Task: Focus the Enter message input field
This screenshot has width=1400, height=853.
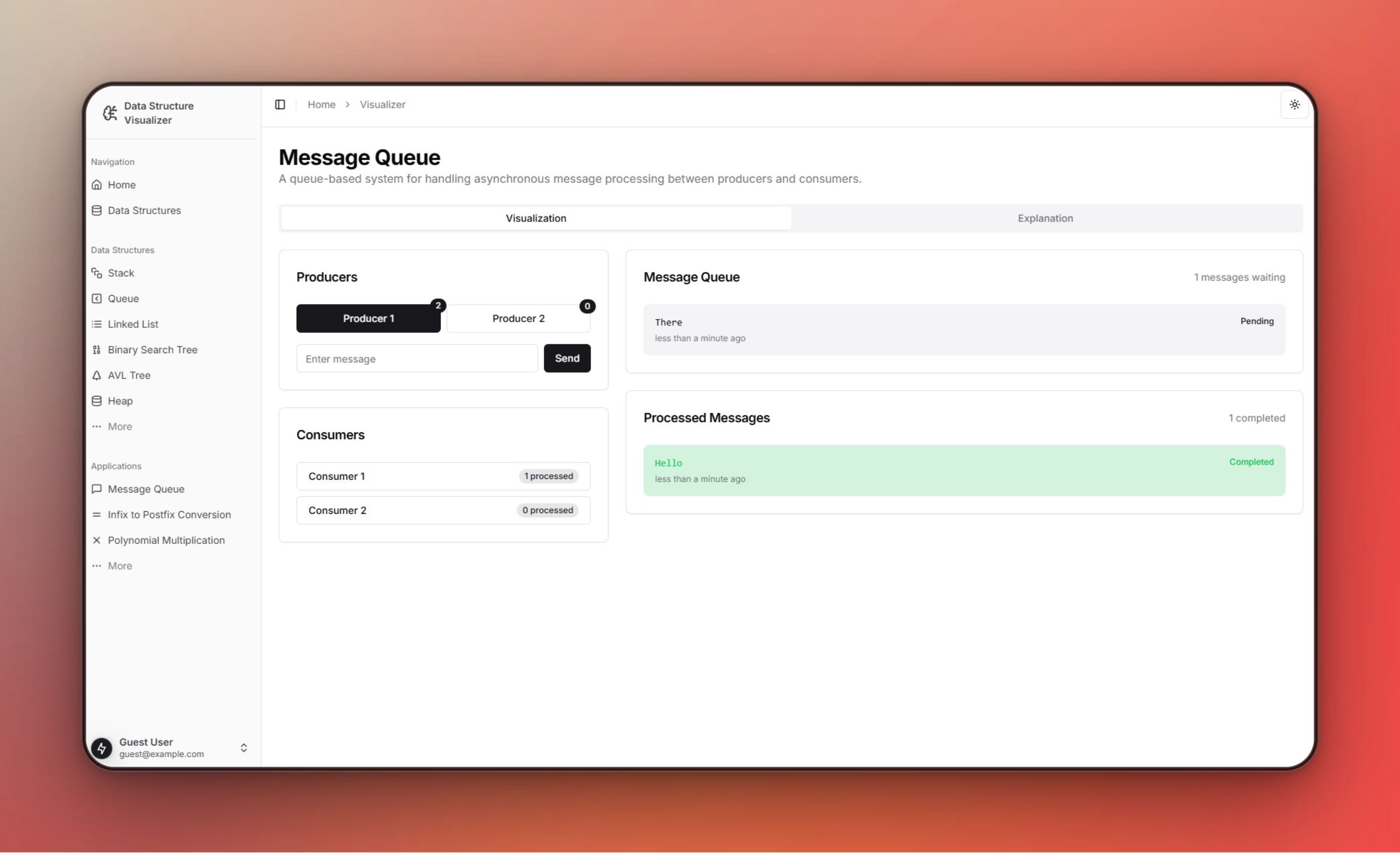Action: pyautogui.click(x=416, y=358)
